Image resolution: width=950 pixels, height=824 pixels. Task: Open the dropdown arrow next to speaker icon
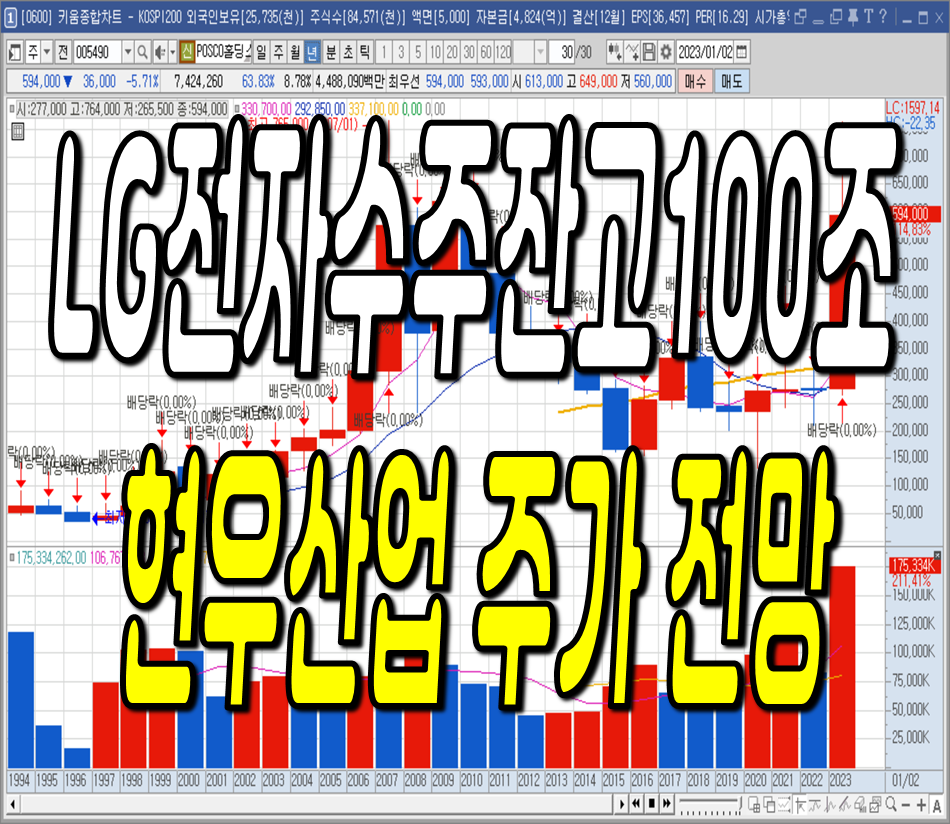(172, 53)
